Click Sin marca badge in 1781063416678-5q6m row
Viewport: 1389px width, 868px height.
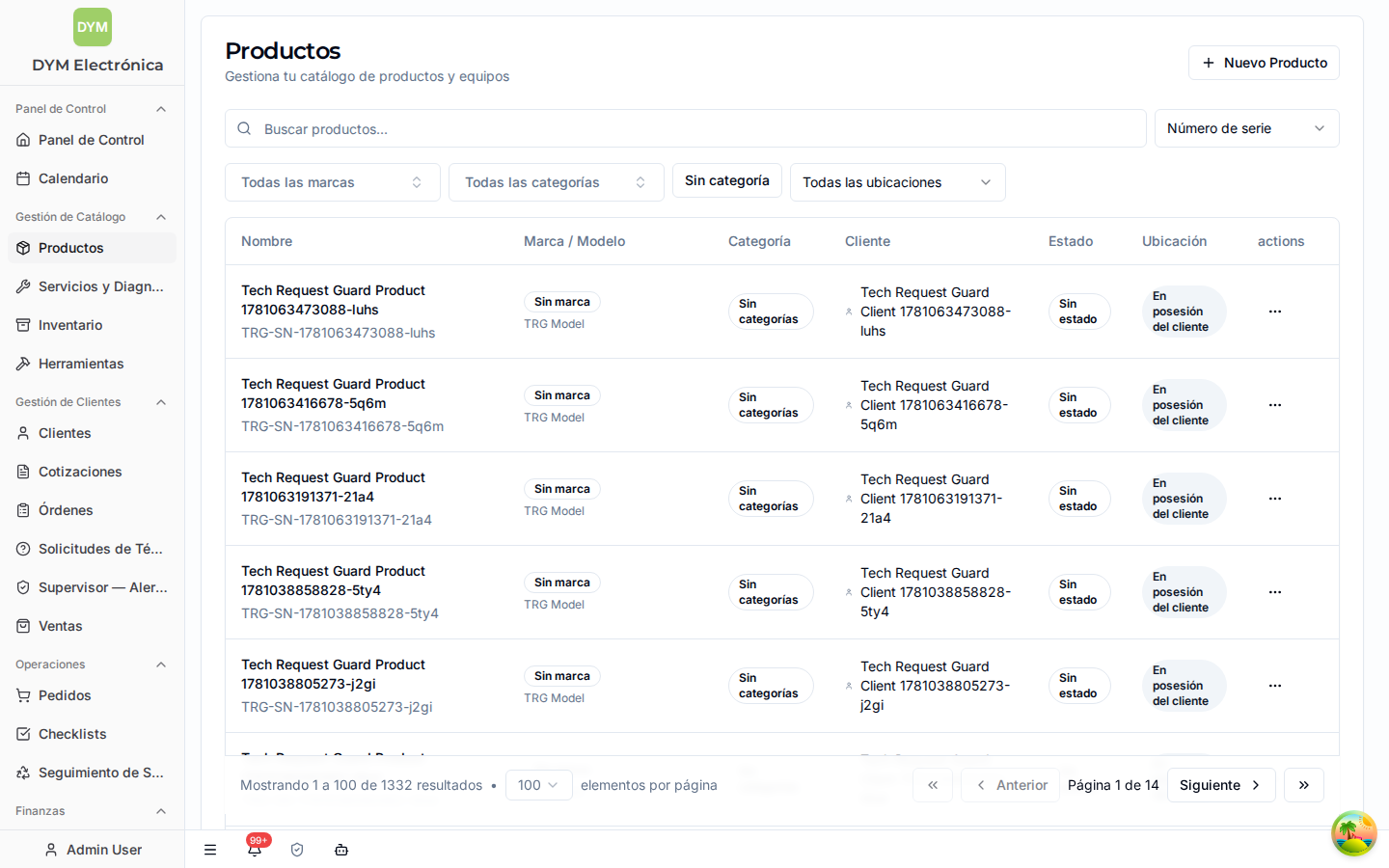(562, 395)
